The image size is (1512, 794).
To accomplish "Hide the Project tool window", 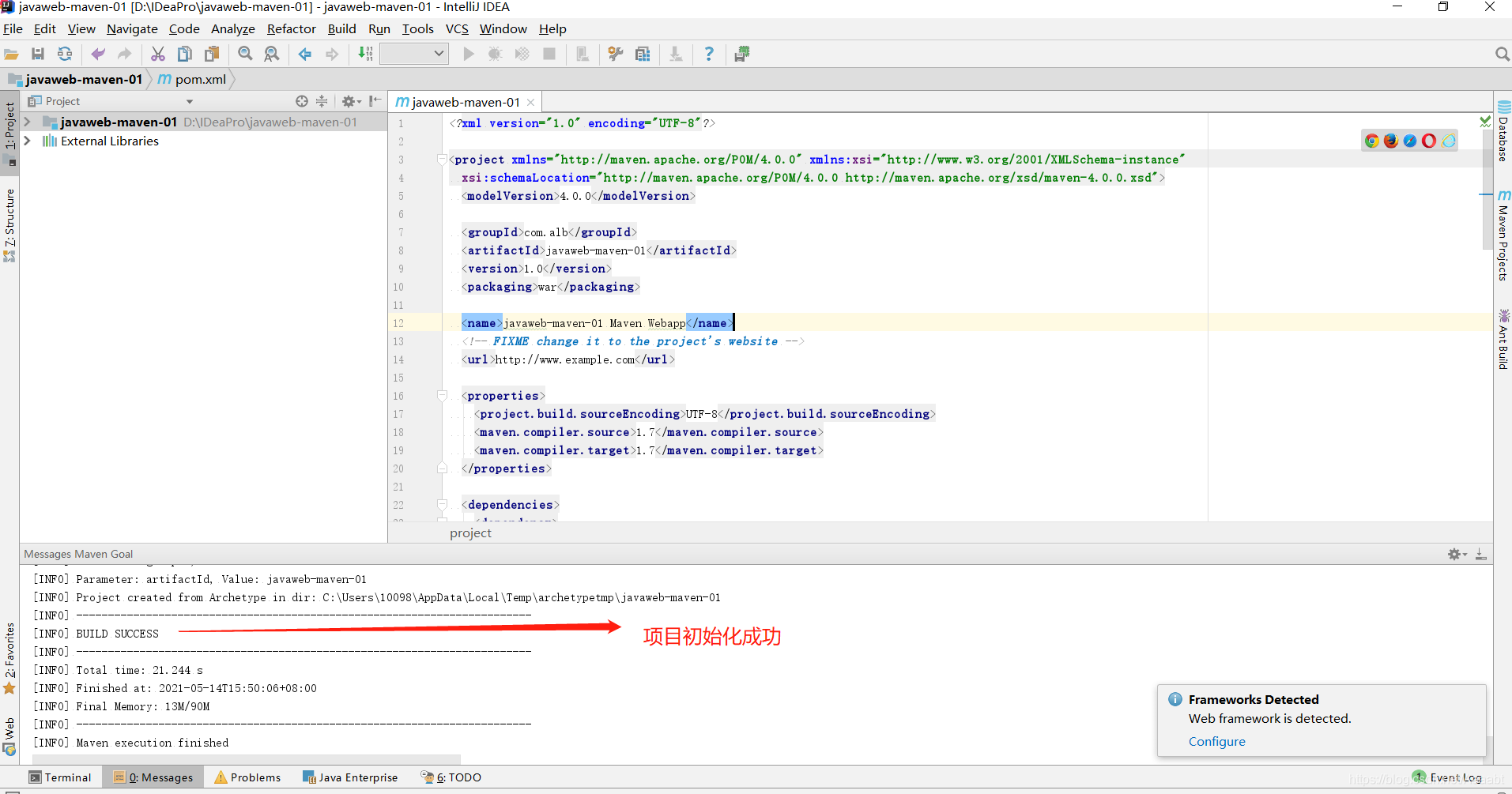I will tap(375, 101).
